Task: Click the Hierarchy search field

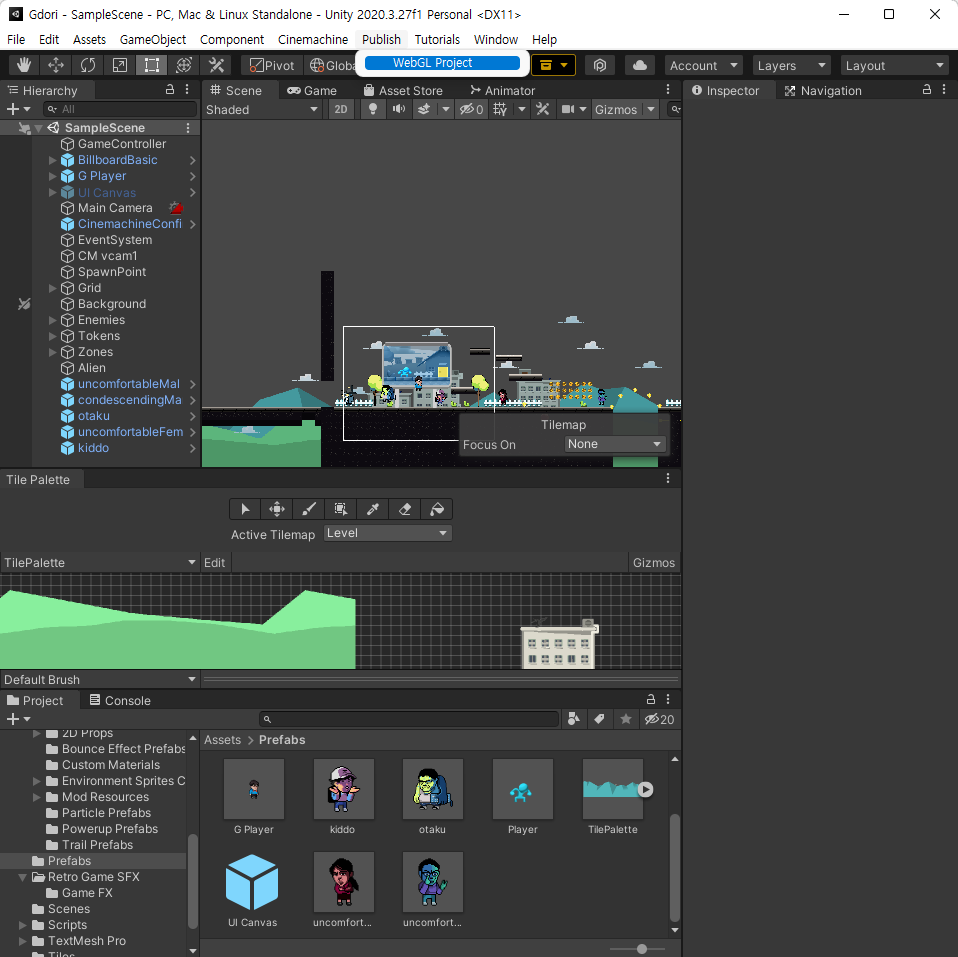Action: pyautogui.click(x=120, y=109)
